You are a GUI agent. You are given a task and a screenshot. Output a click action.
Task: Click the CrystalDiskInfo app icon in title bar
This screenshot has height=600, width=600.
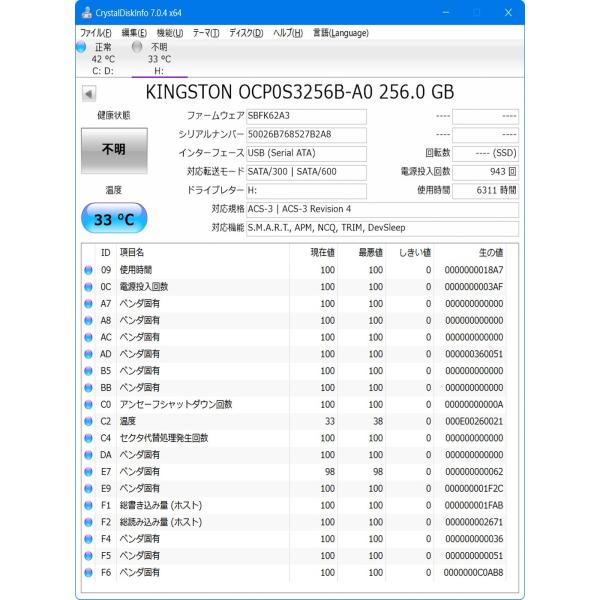[87, 13]
